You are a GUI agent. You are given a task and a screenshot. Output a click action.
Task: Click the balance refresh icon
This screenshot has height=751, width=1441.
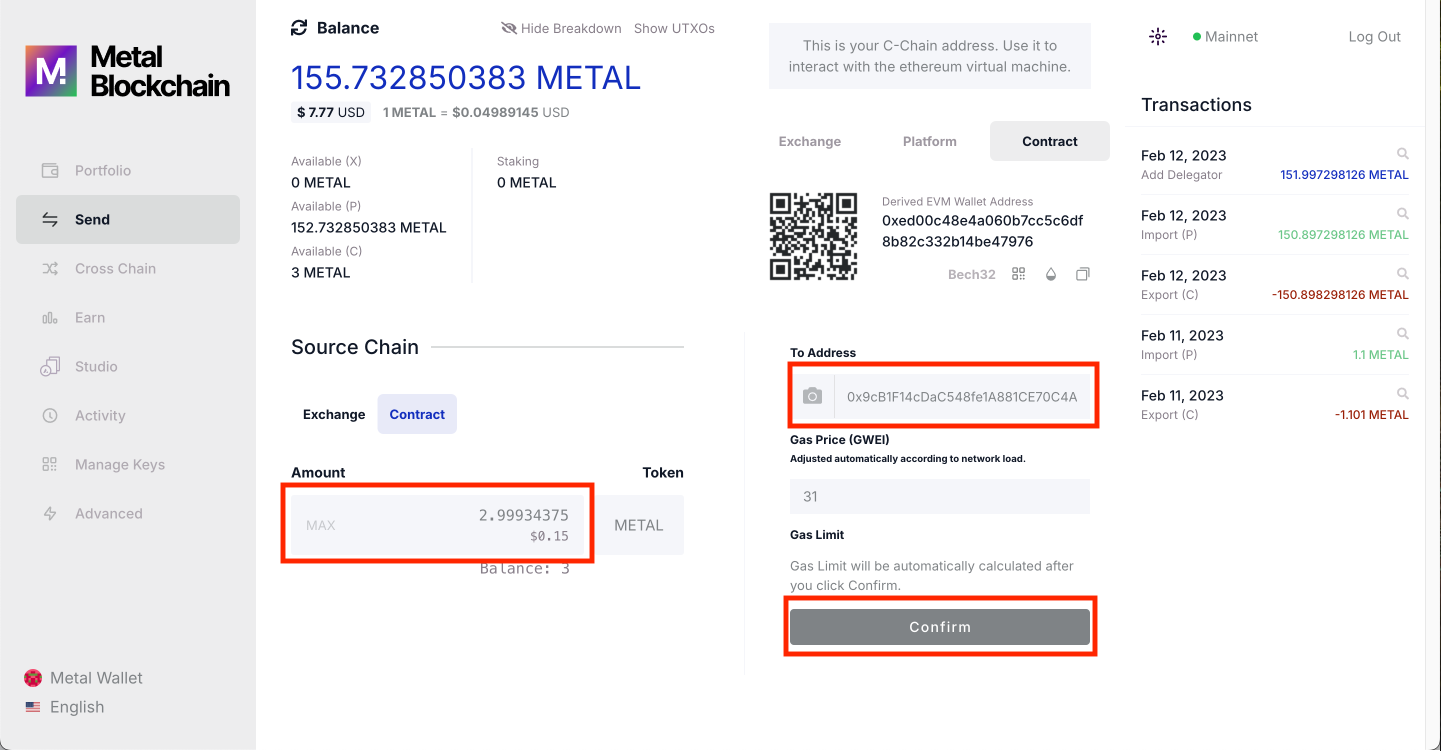tap(299, 28)
